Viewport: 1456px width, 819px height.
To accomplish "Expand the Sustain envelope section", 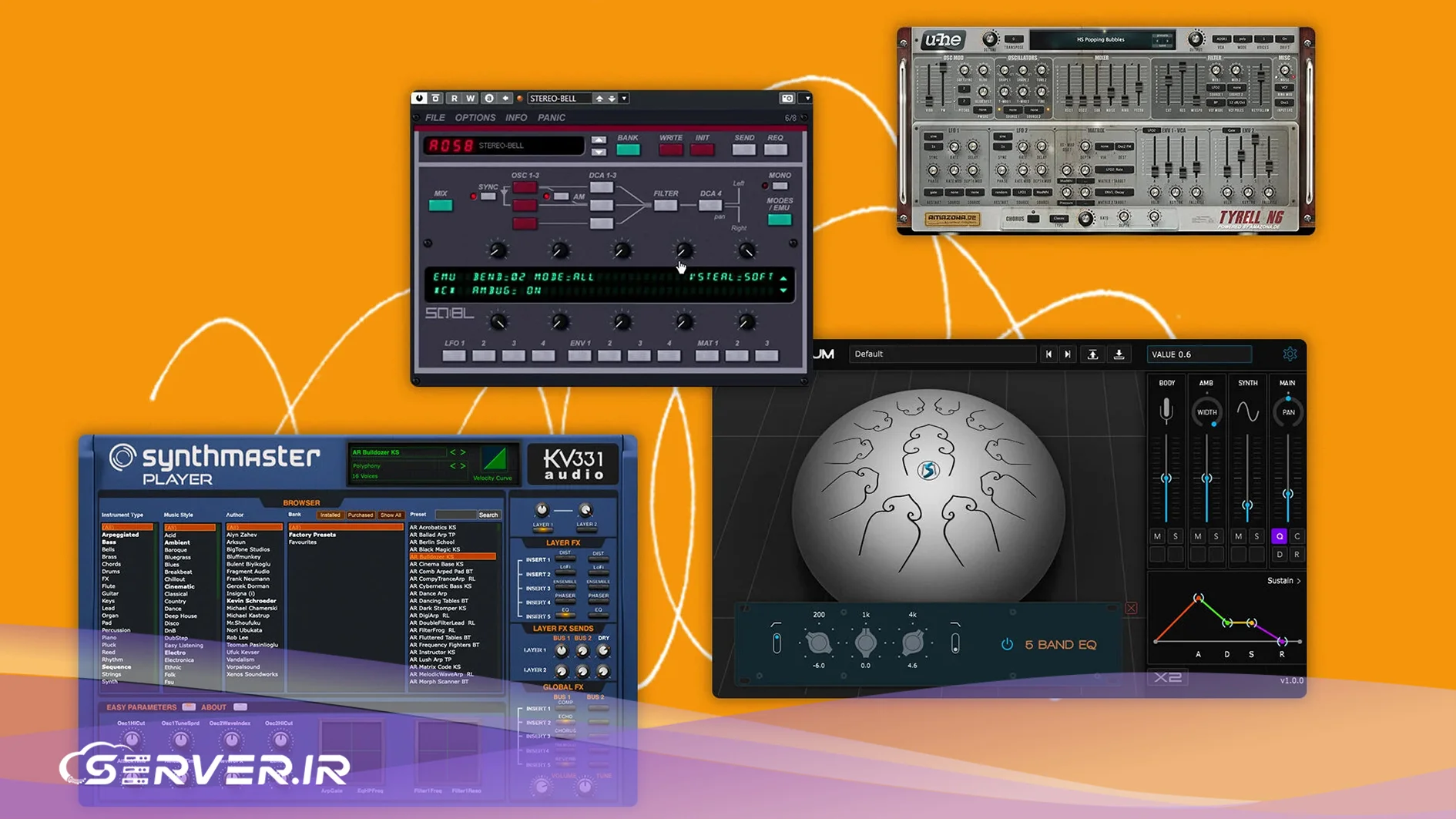I will pos(1283,580).
